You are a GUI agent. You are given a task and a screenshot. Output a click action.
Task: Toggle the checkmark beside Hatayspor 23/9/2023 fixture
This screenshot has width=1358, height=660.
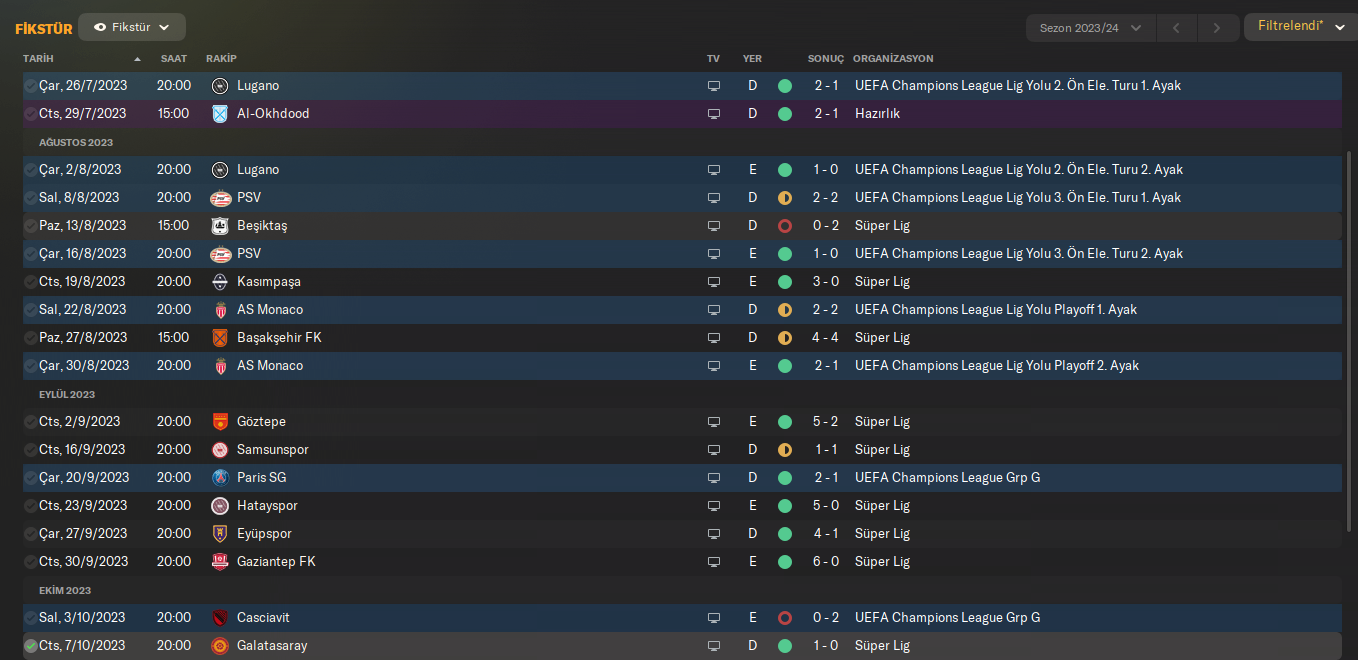point(30,506)
